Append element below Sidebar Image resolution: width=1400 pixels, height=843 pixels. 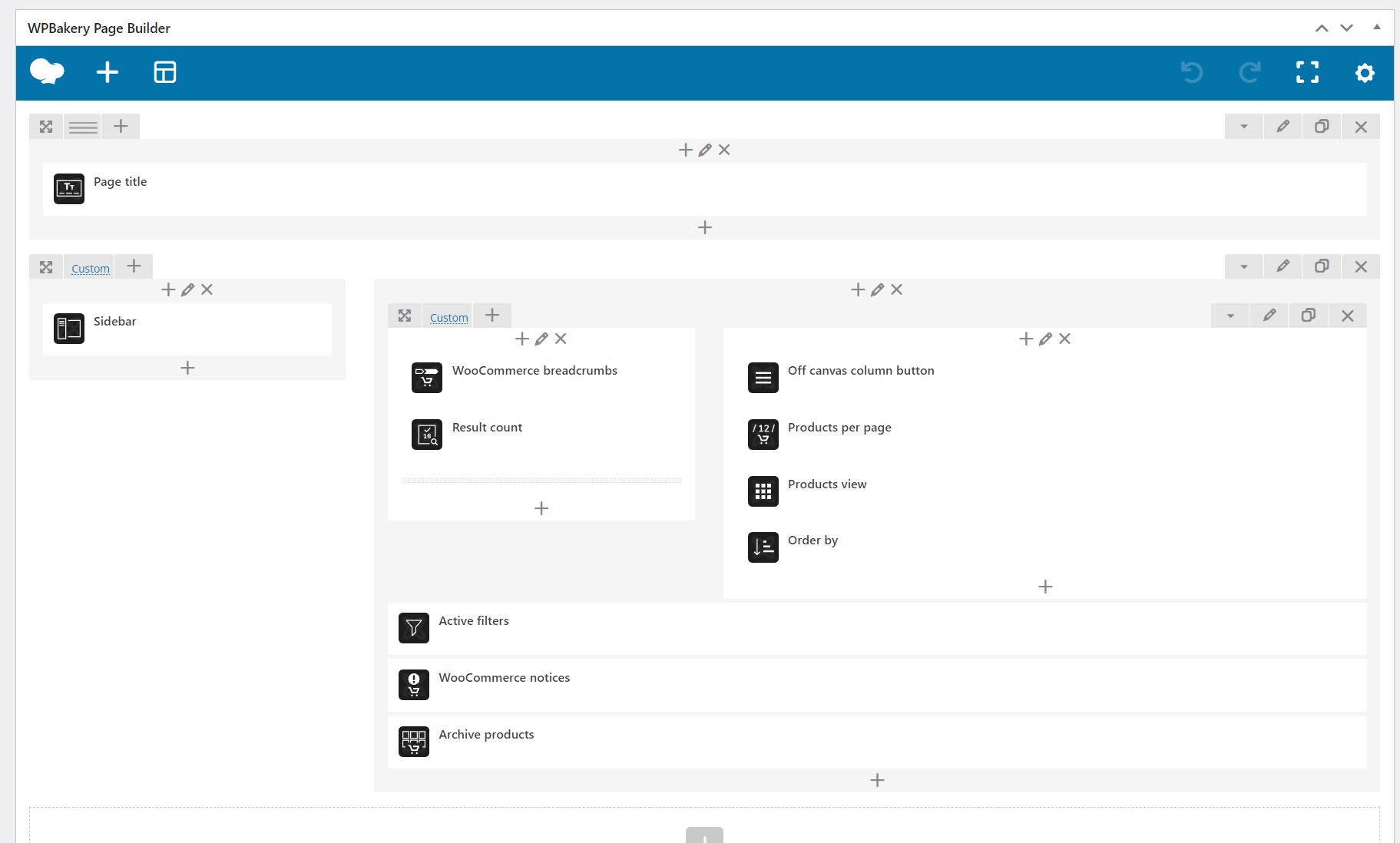point(187,368)
